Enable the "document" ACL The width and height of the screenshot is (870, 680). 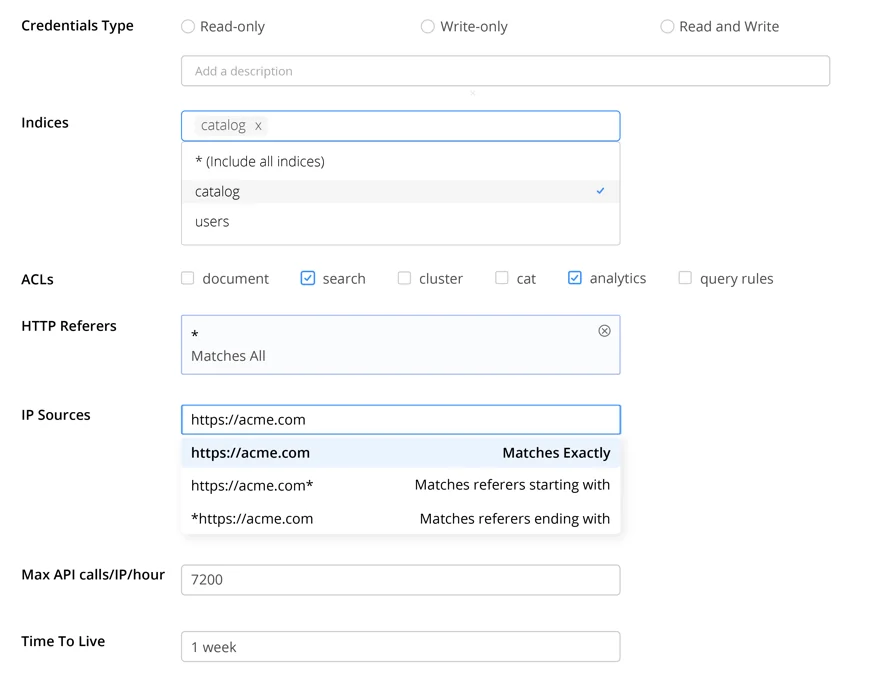[x=187, y=278]
